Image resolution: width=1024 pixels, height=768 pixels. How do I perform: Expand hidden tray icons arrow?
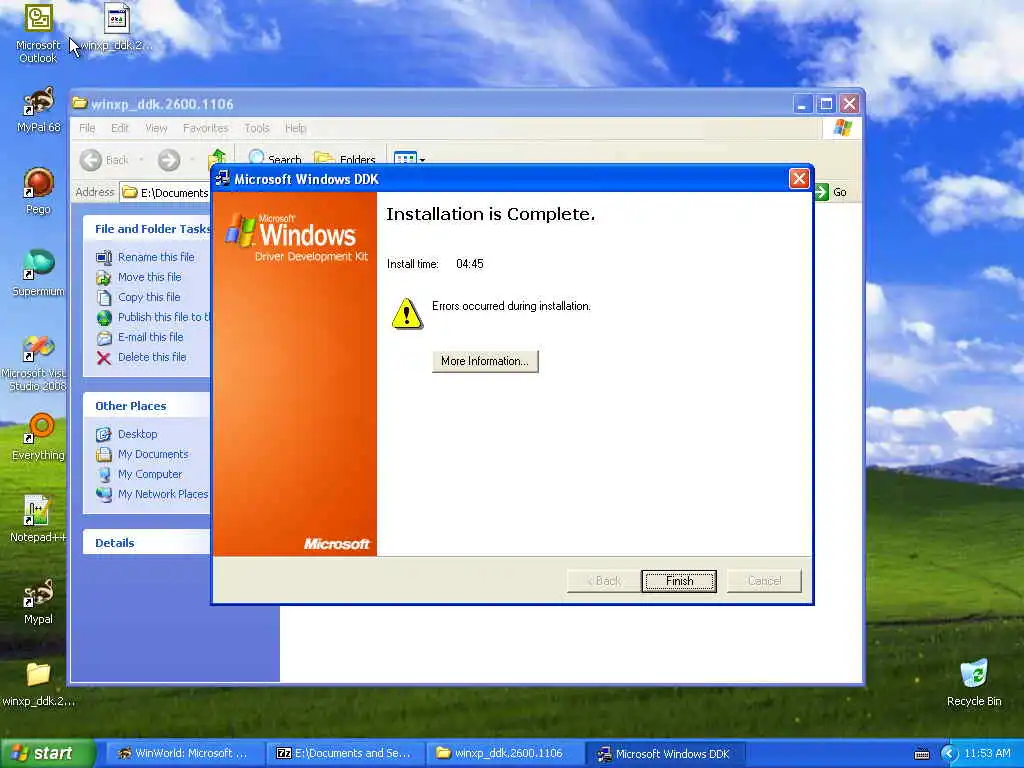(x=948, y=754)
